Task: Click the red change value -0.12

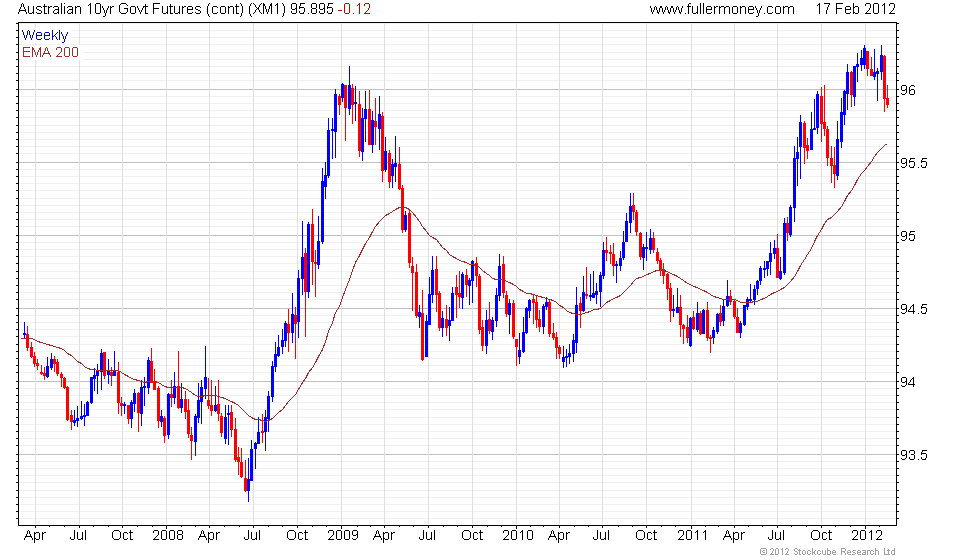Action: (x=354, y=9)
